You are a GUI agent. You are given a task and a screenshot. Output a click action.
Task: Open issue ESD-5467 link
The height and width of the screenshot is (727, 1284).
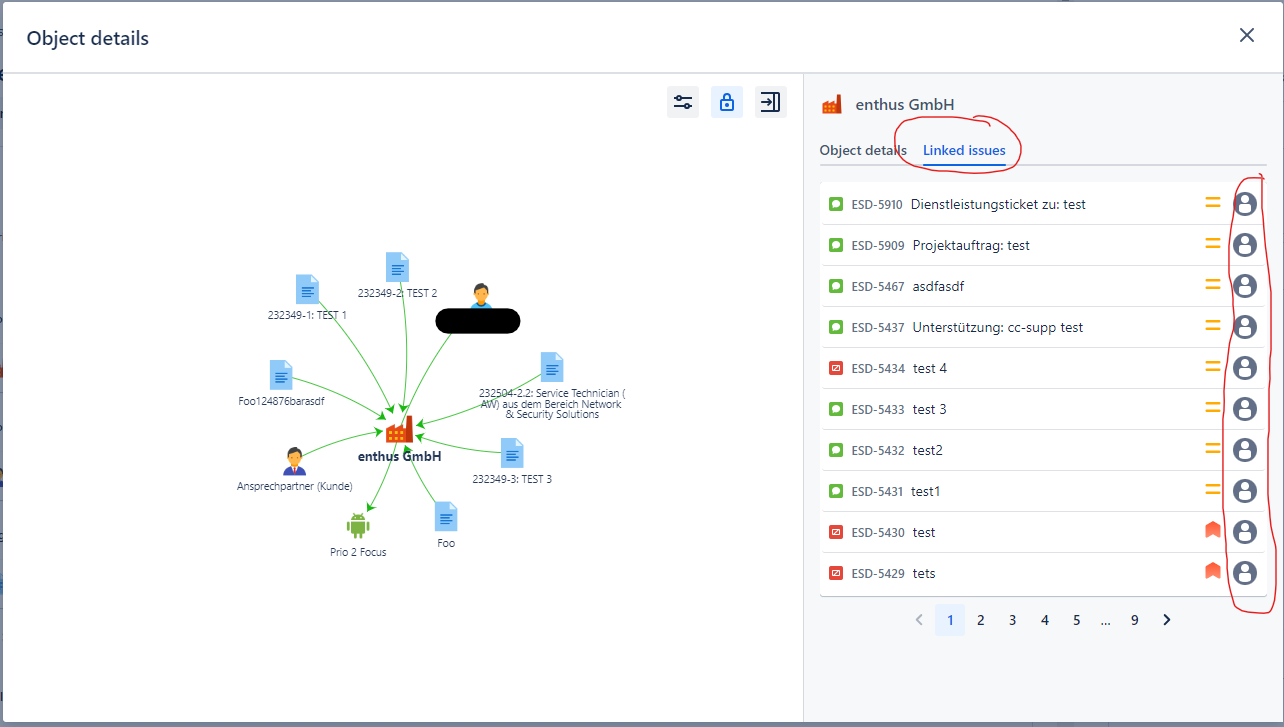pos(878,286)
